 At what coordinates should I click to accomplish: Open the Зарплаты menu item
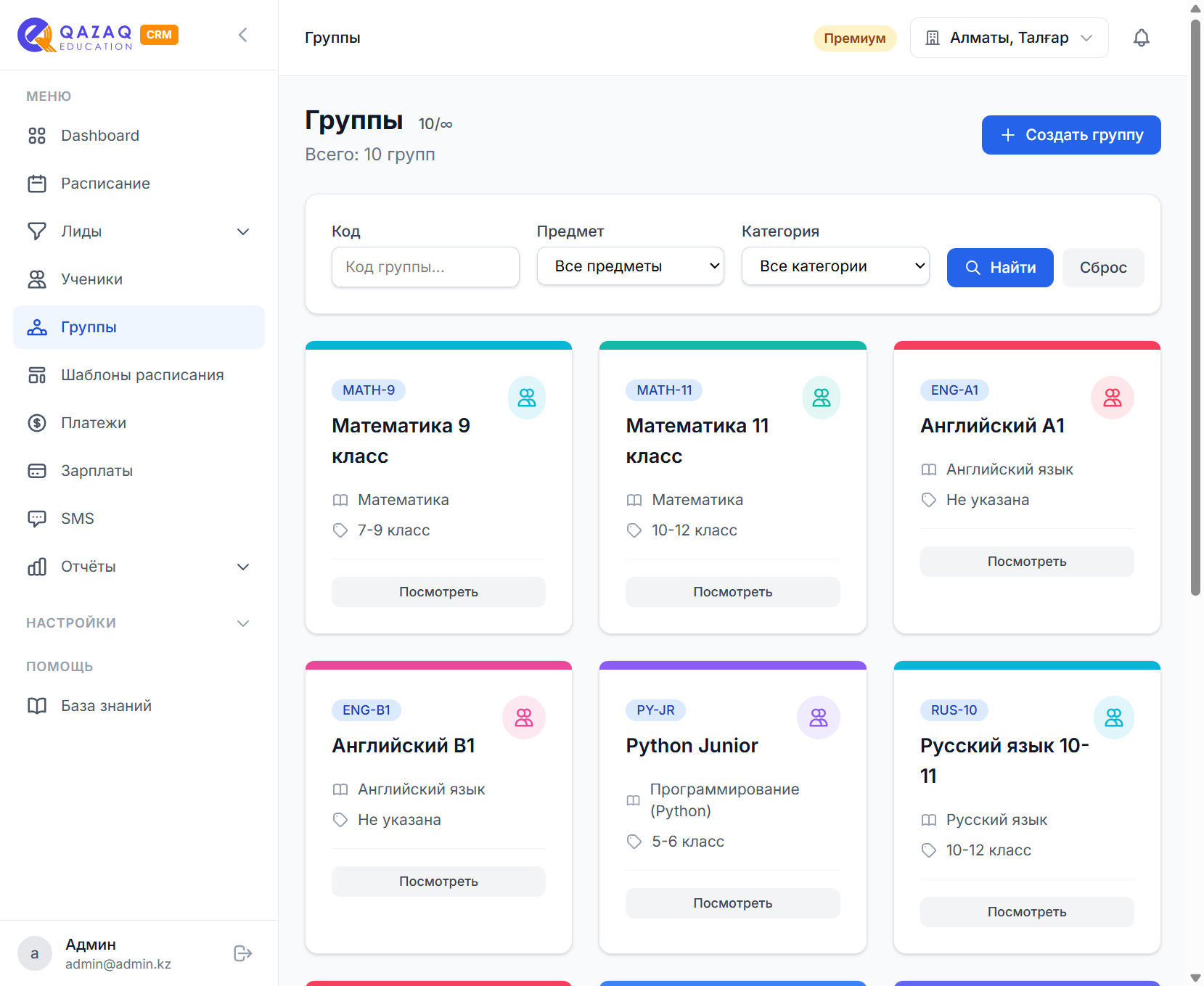click(139, 471)
